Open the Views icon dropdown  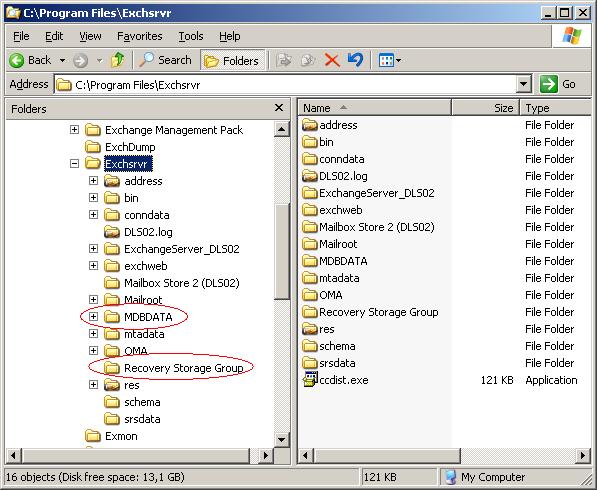point(389,60)
